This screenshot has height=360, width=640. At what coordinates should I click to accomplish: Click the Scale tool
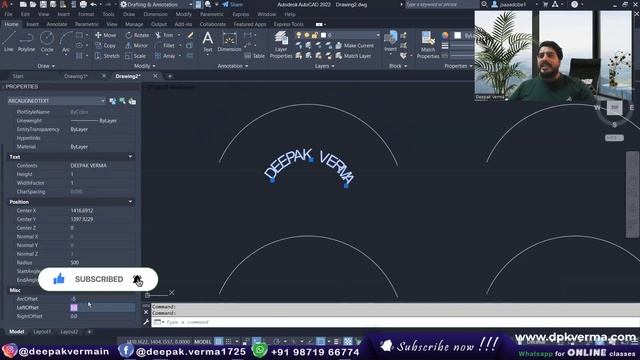point(136,56)
